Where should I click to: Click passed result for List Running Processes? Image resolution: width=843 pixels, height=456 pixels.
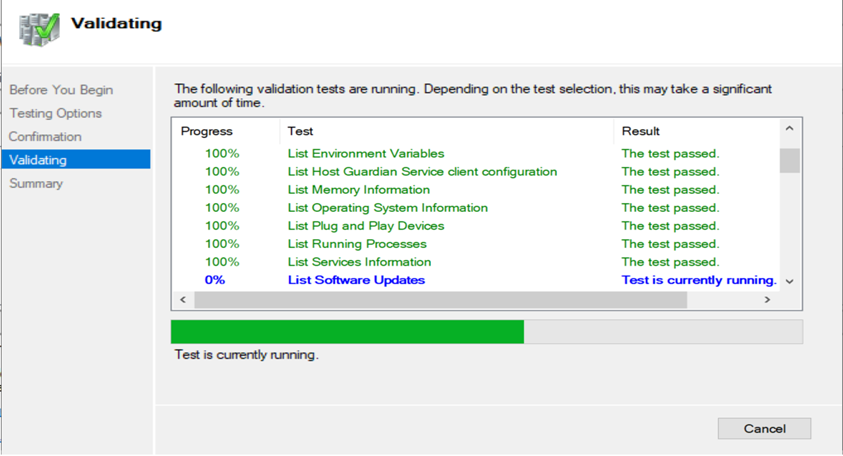pyautogui.click(x=670, y=244)
